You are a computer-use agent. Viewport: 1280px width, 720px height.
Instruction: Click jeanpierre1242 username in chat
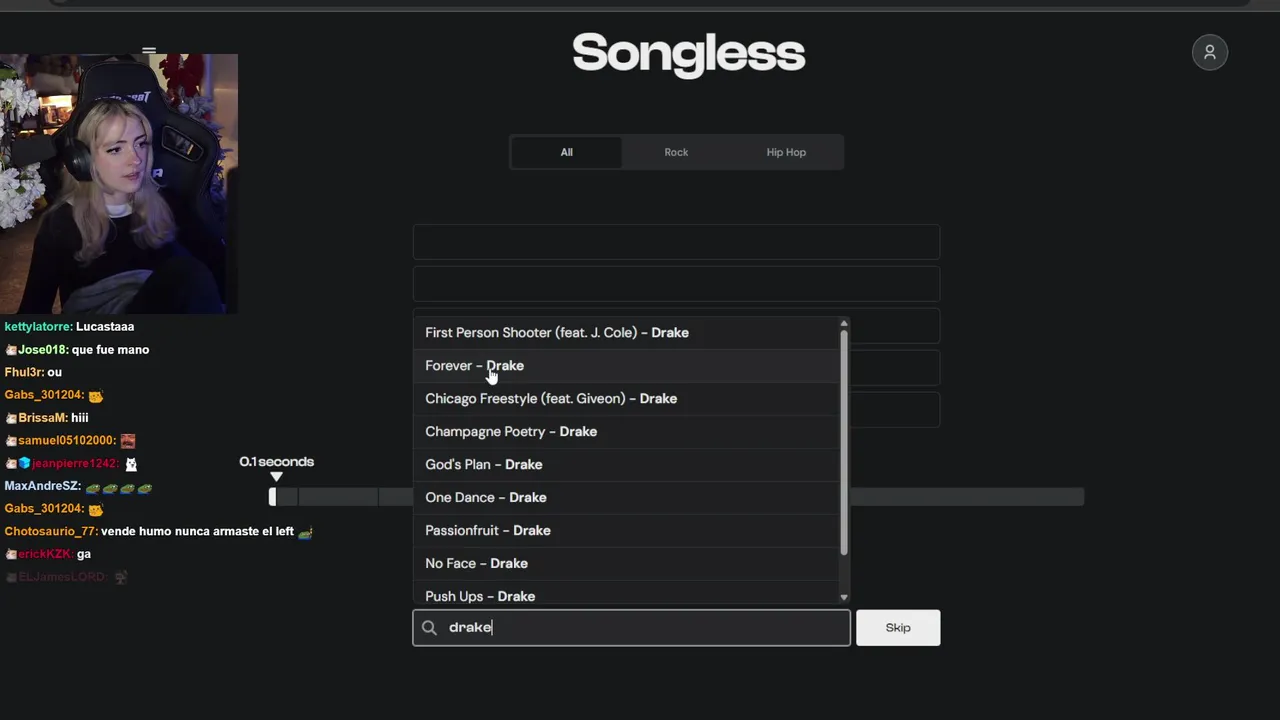(76, 464)
